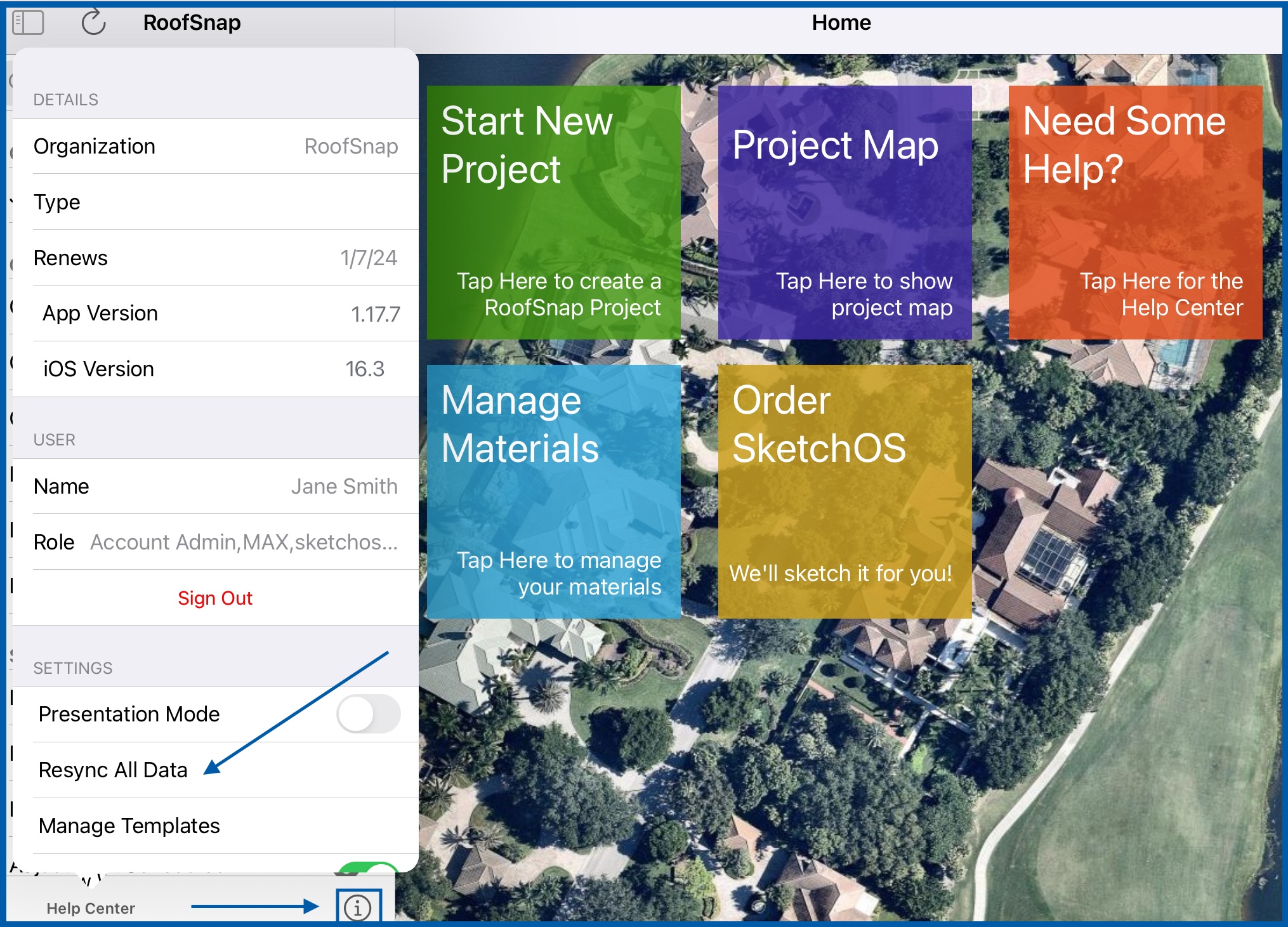
Task: Toggle the sidebar panel icon
Action: point(28,23)
